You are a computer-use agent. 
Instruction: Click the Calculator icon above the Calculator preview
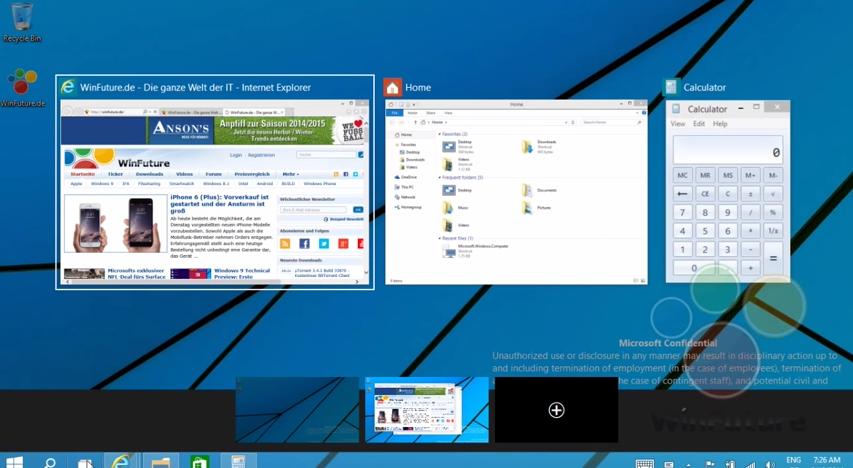[x=671, y=87]
